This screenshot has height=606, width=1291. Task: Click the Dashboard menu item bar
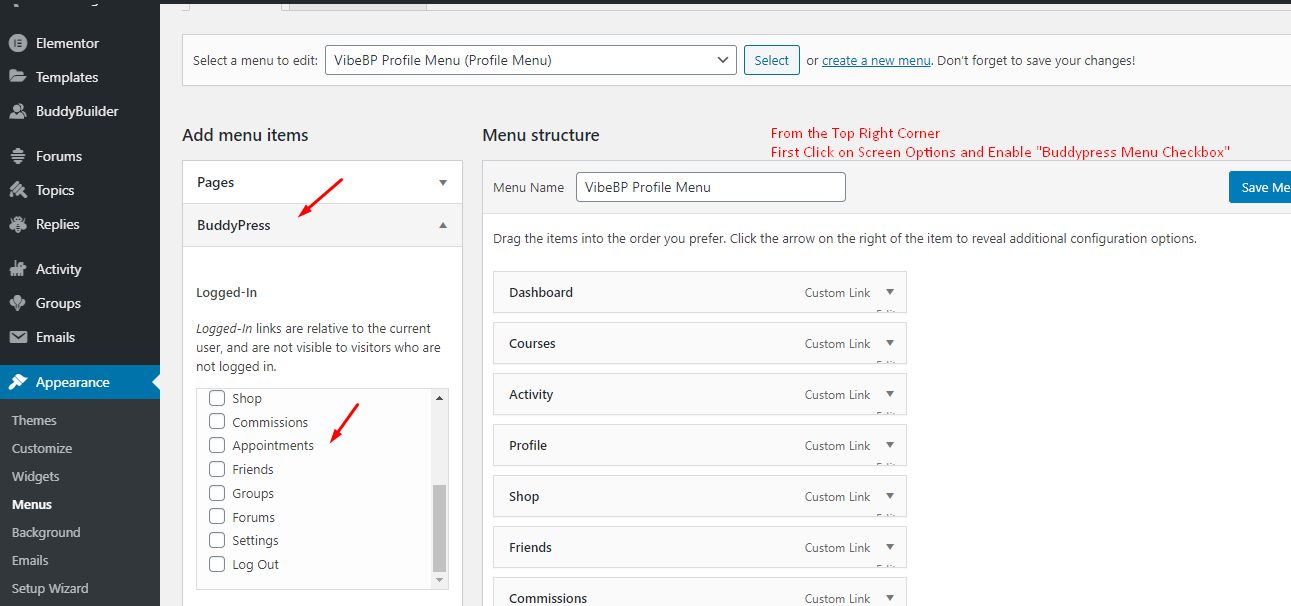pyautogui.click(x=700, y=293)
